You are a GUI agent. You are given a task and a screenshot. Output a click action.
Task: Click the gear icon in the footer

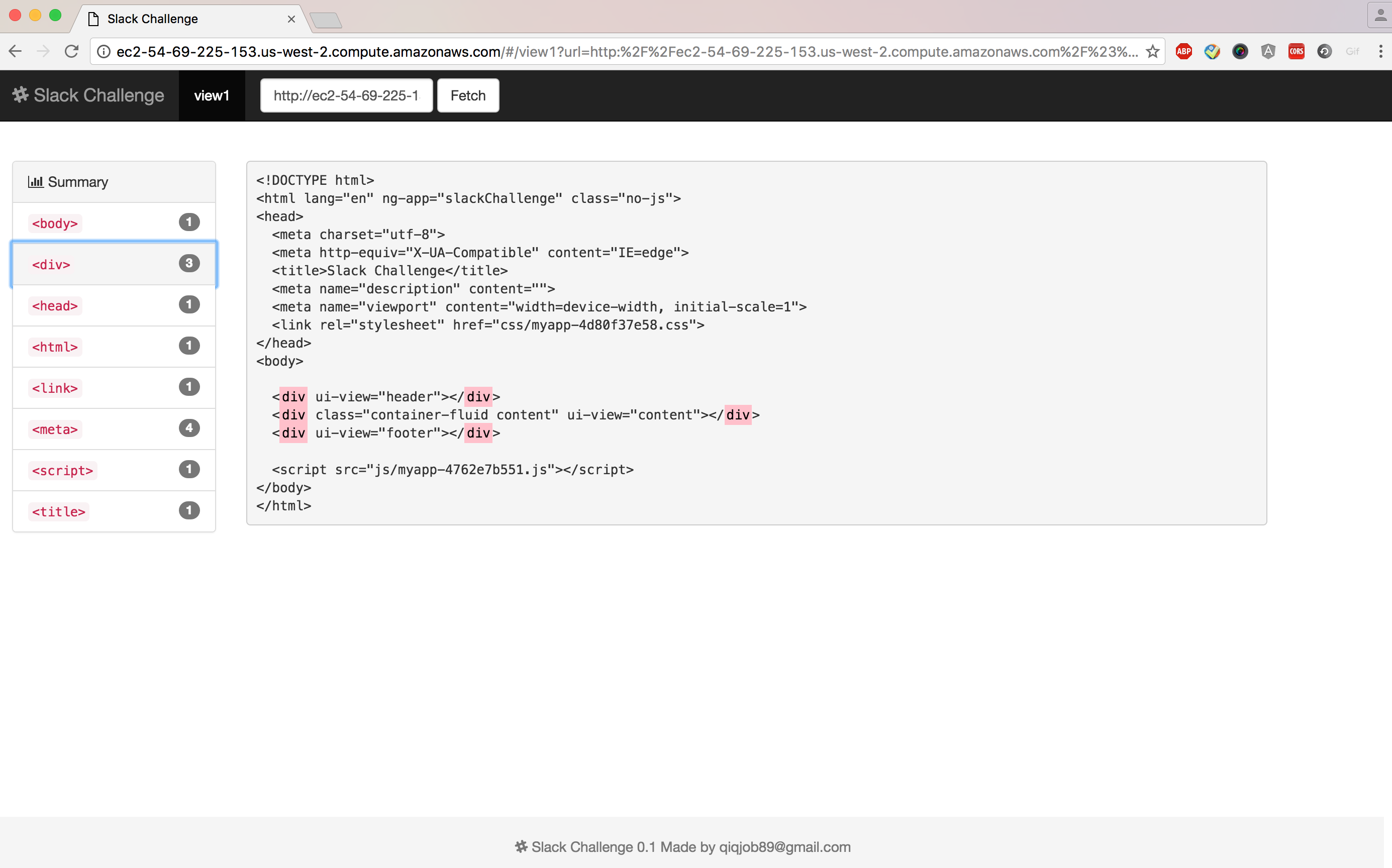[521, 847]
